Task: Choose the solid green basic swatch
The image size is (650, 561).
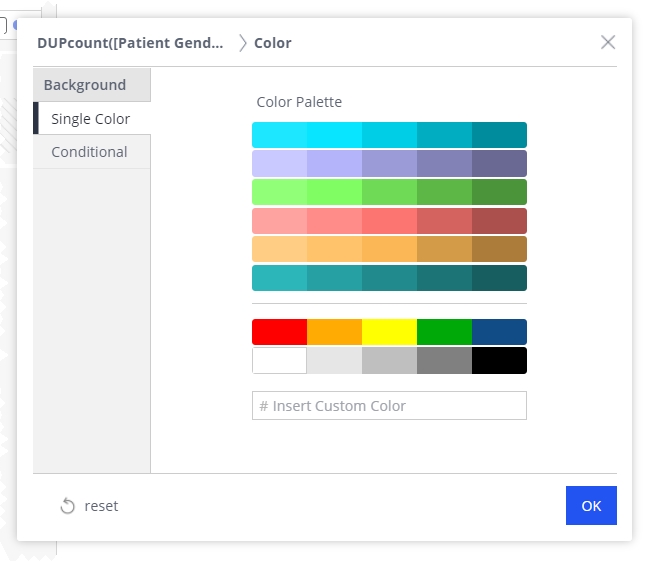Action: click(444, 332)
